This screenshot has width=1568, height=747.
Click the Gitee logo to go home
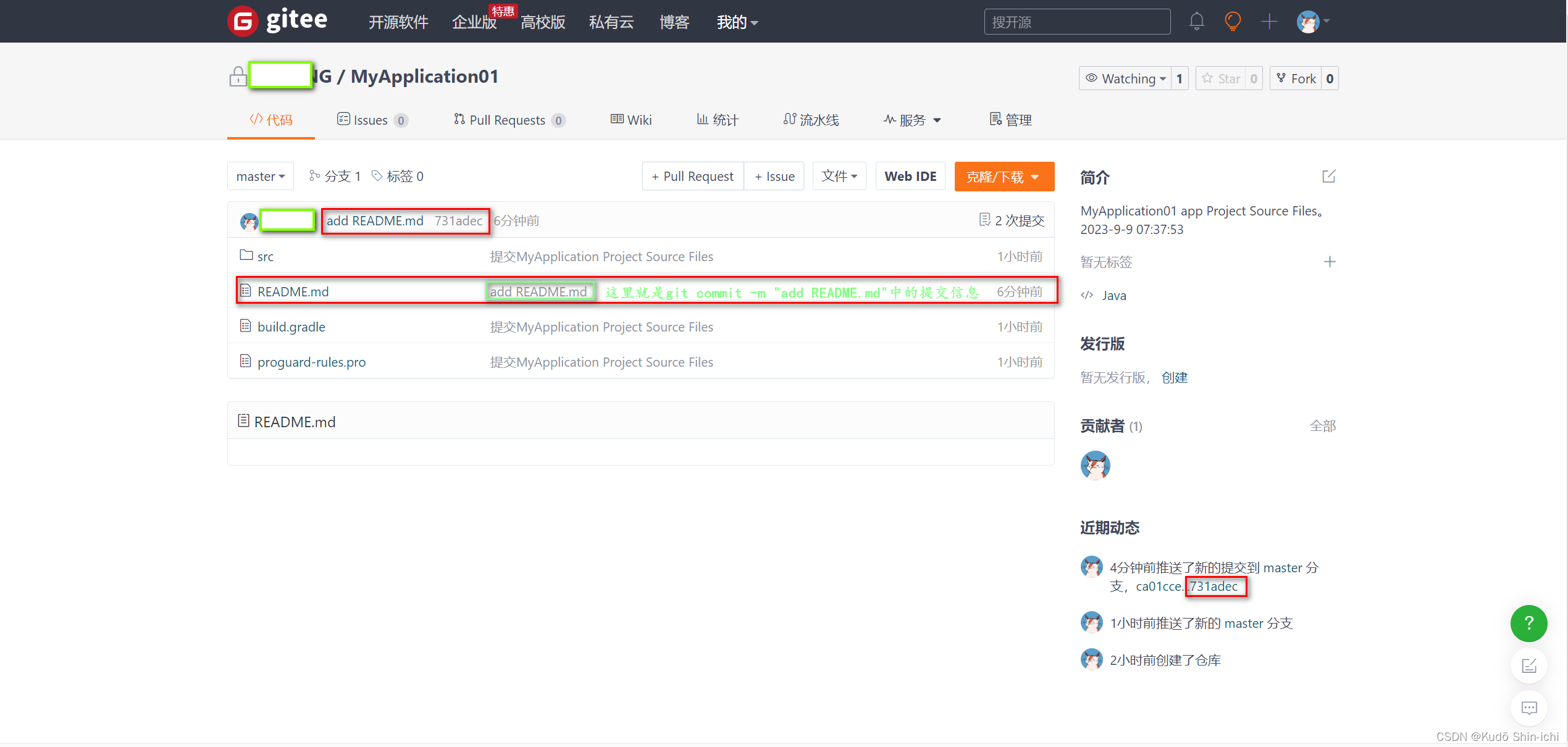tap(277, 20)
